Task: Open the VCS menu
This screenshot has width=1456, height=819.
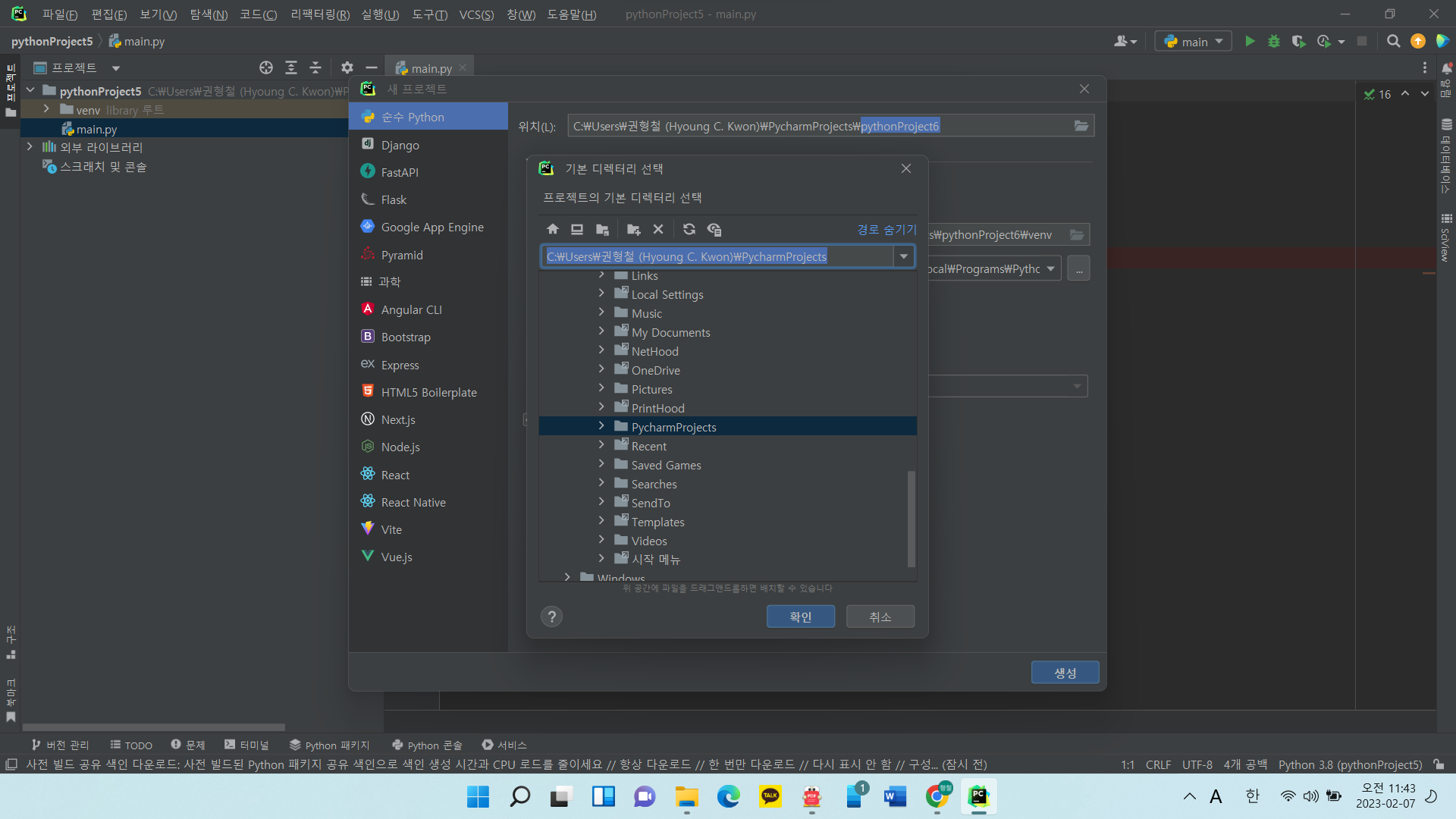Action: pyautogui.click(x=476, y=14)
